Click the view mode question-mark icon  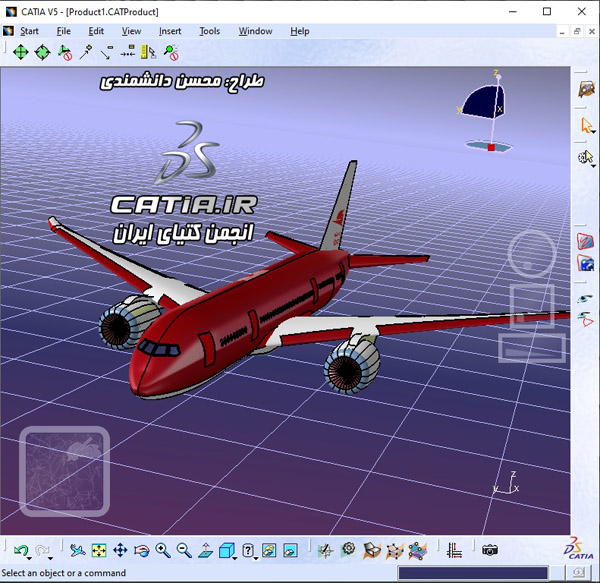(248, 550)
